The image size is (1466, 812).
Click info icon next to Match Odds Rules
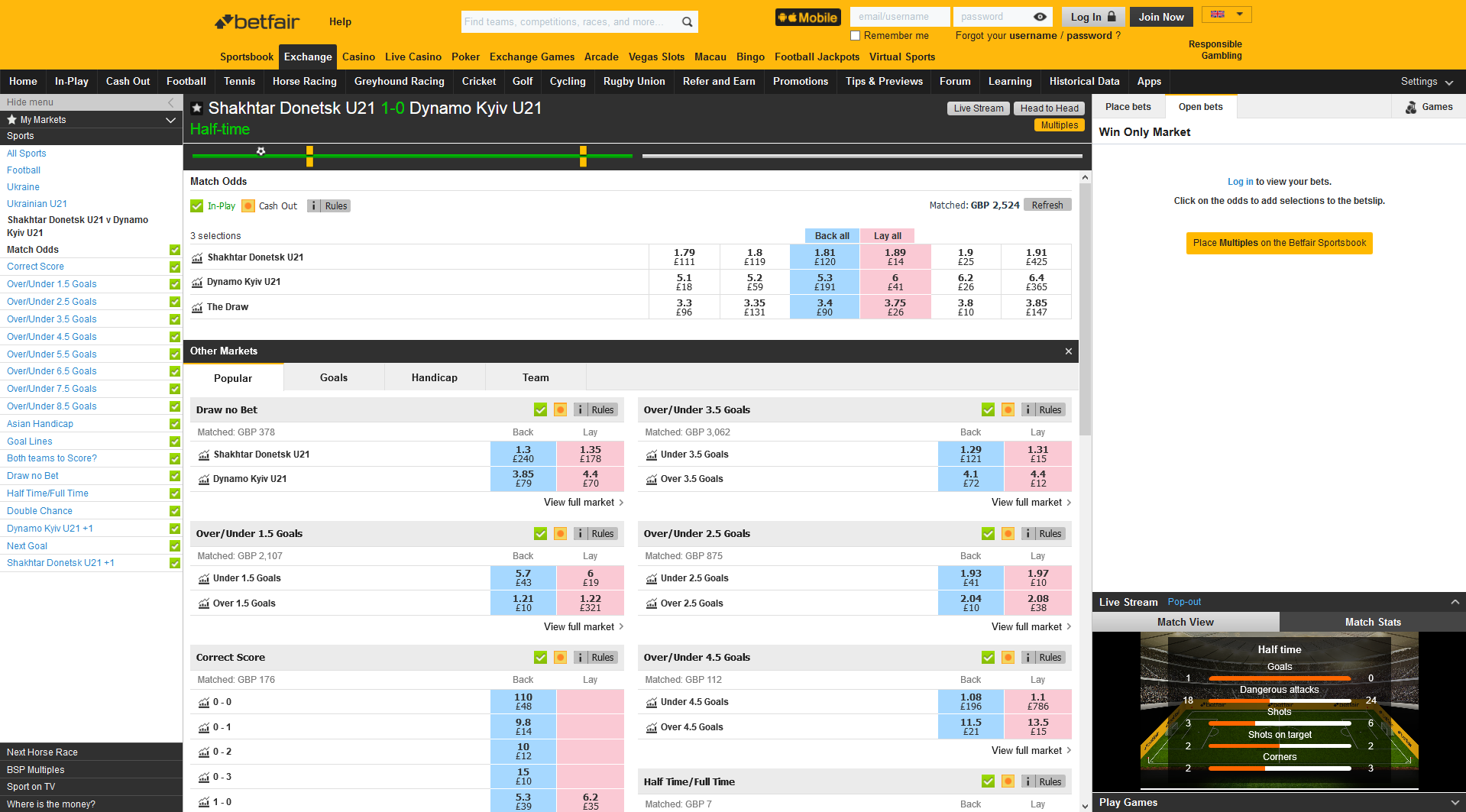313,205
